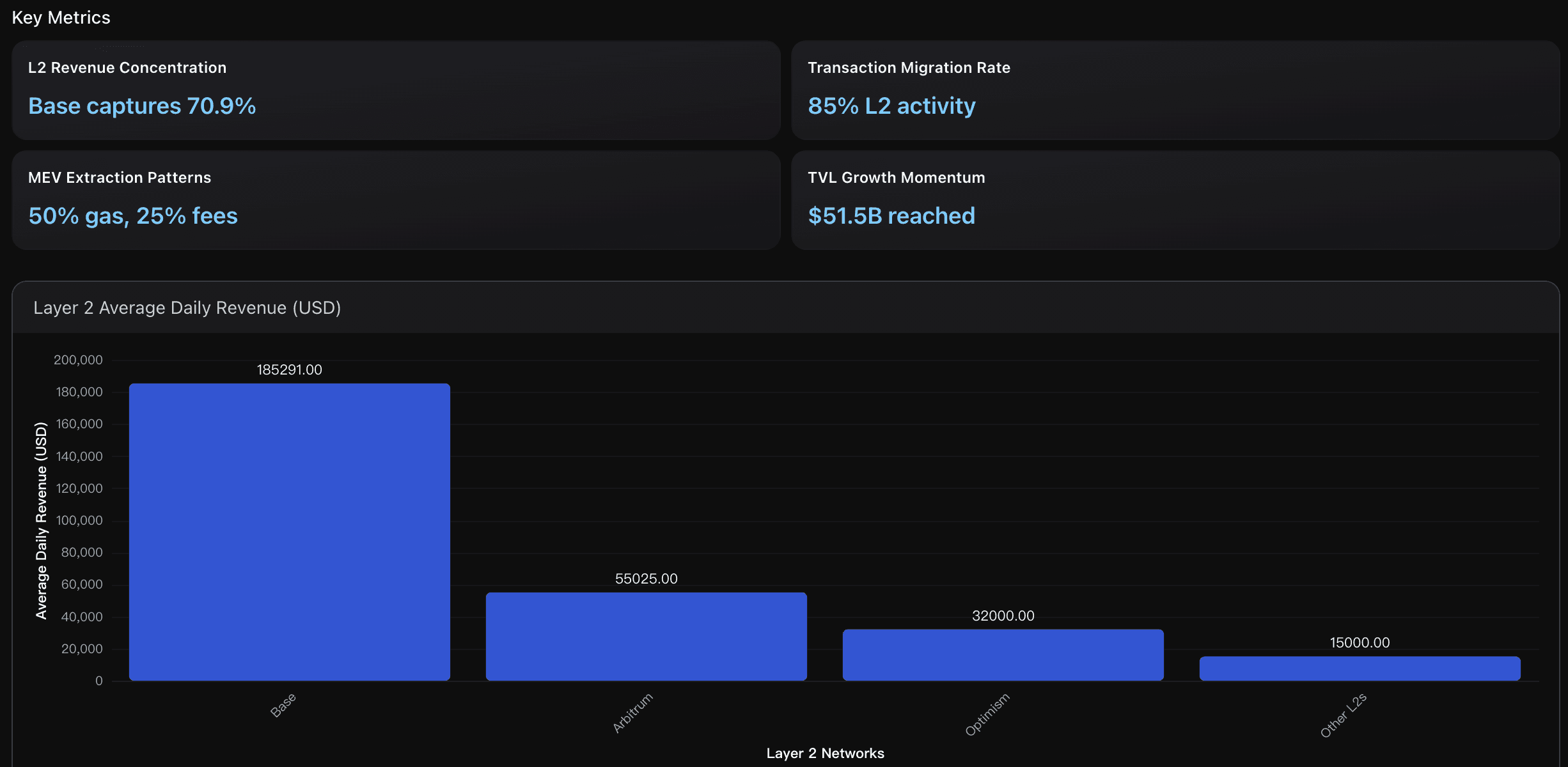Click the 20,000 y-axis tick label

[x=82, y=649]
